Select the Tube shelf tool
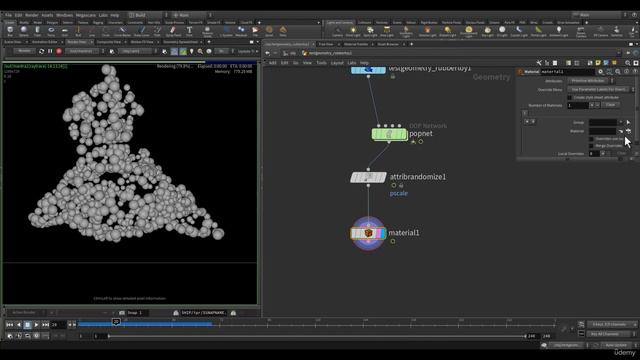640x360 pixels. tap(37, 31)
